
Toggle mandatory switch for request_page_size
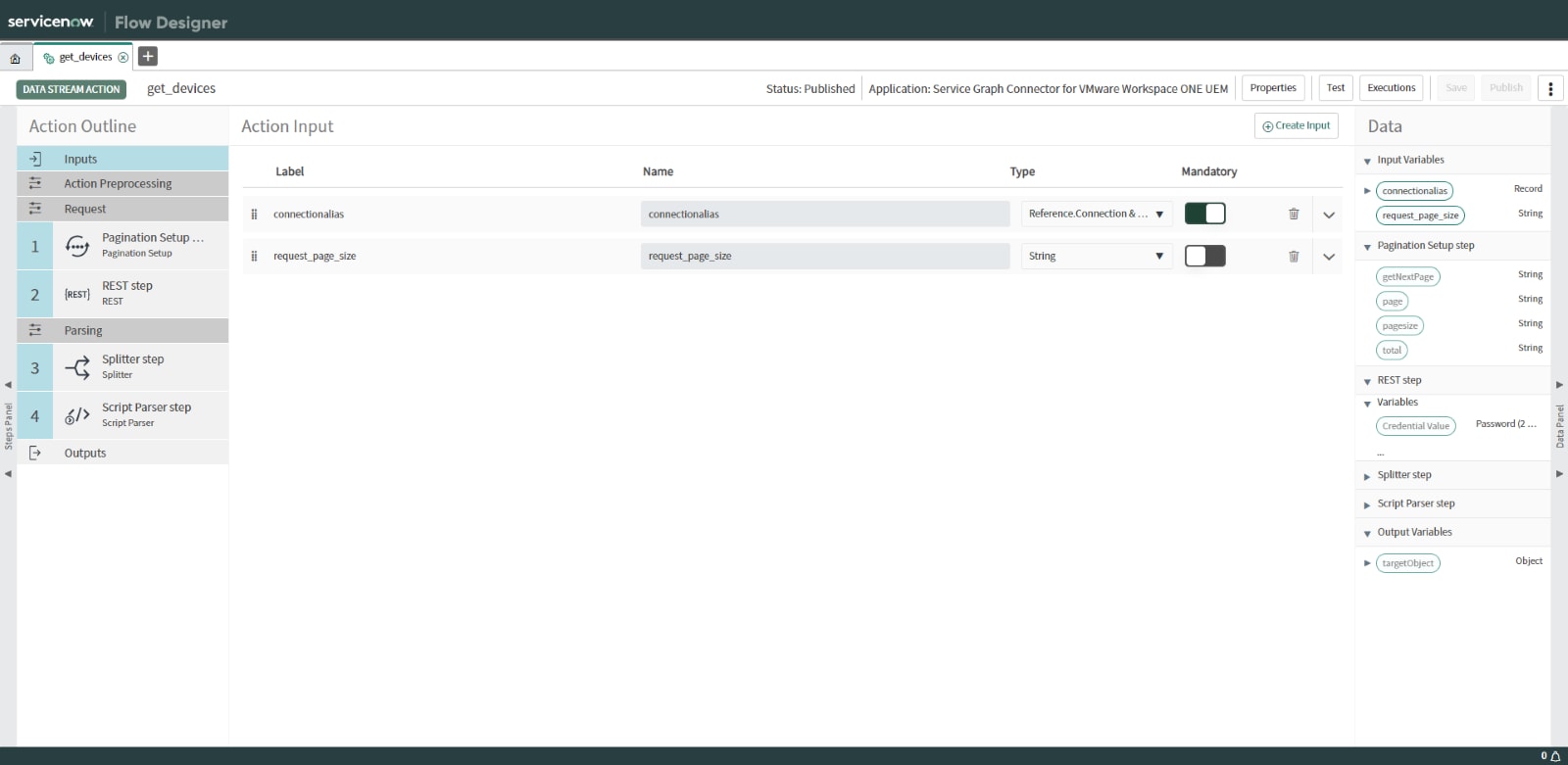[x=1205, y=257]
